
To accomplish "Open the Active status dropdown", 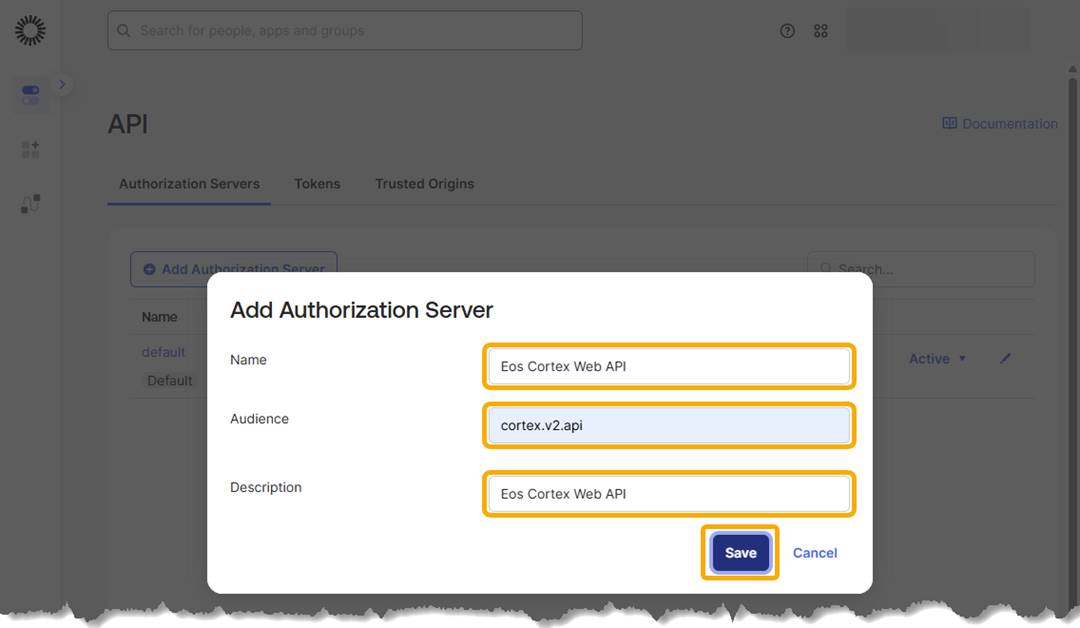I will [937, 359].
